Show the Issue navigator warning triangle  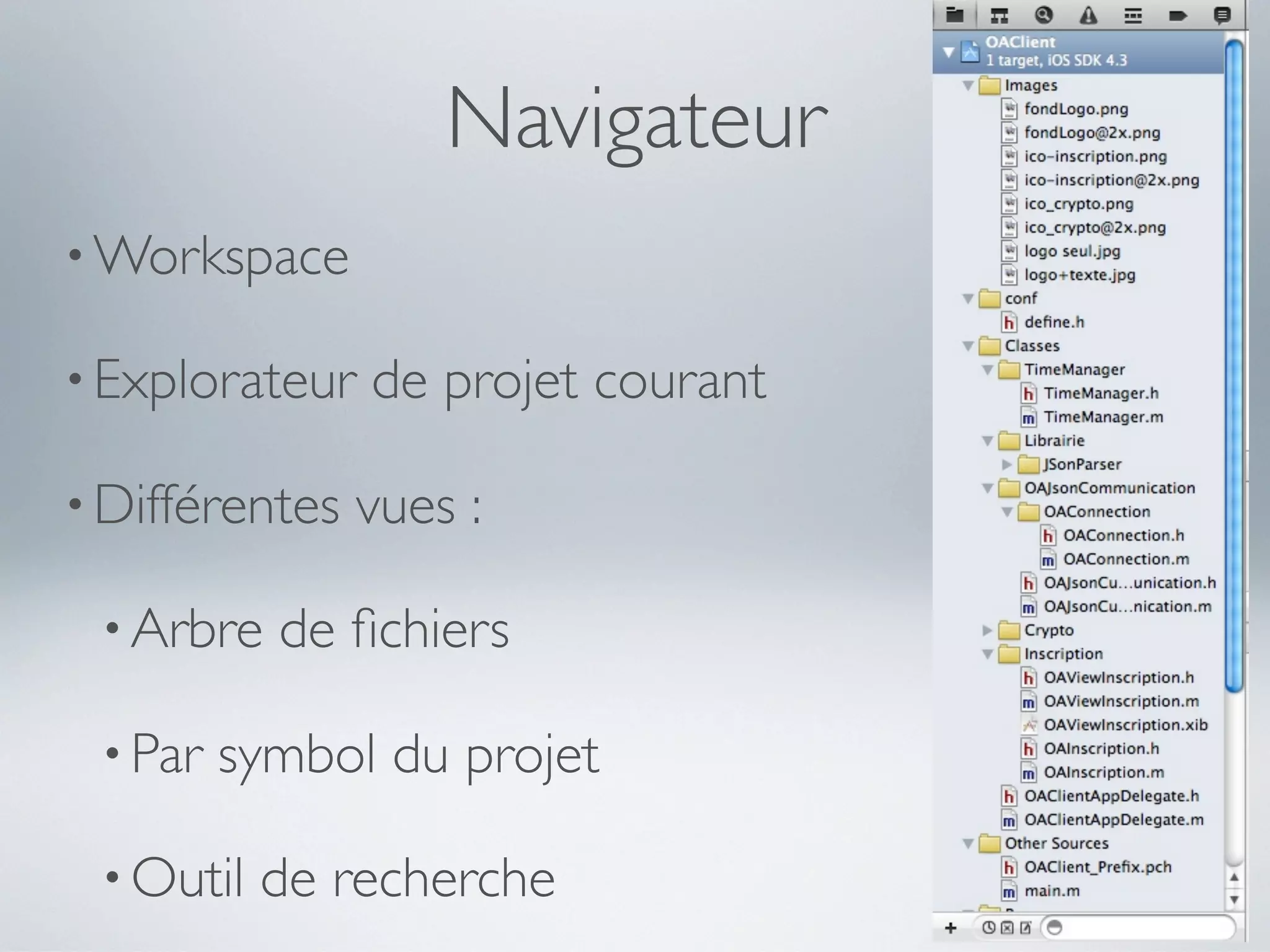pos(1088,15)
